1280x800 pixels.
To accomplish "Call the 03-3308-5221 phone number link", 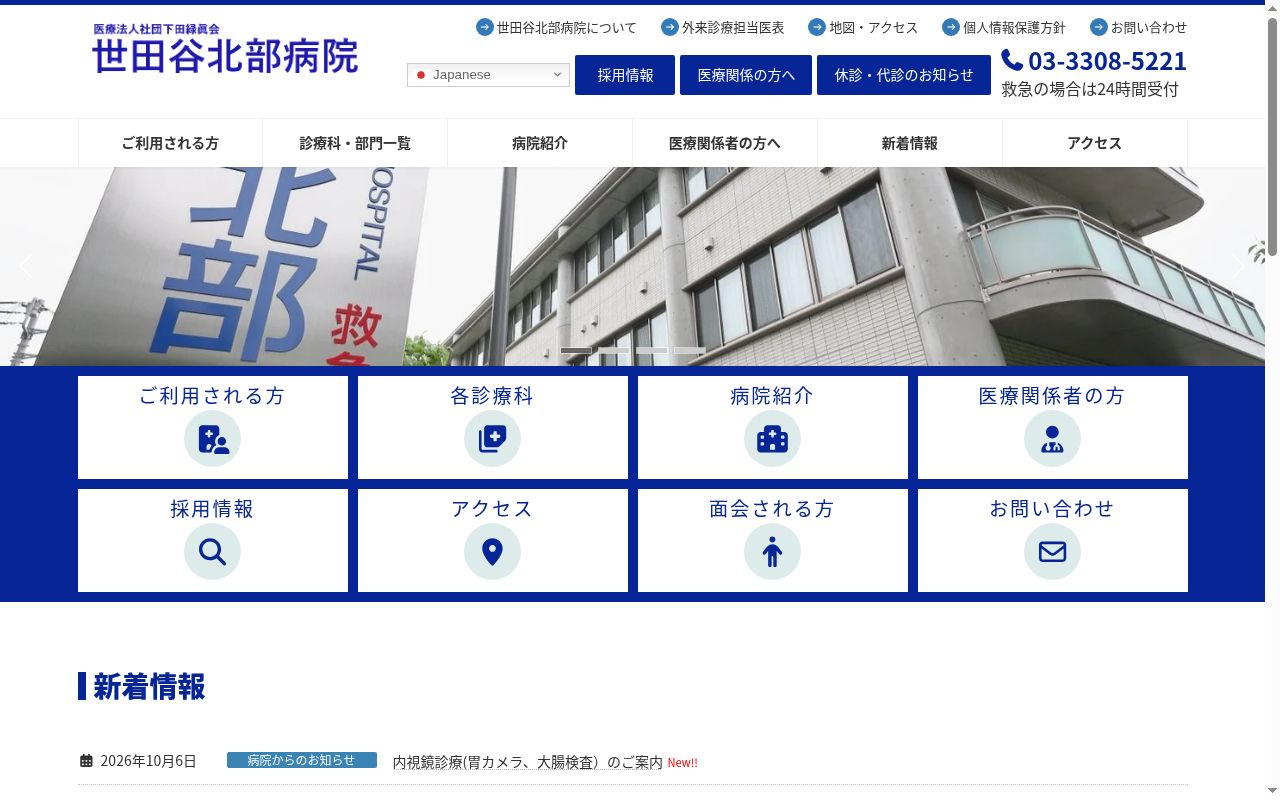I will [x=1107, y=61].
